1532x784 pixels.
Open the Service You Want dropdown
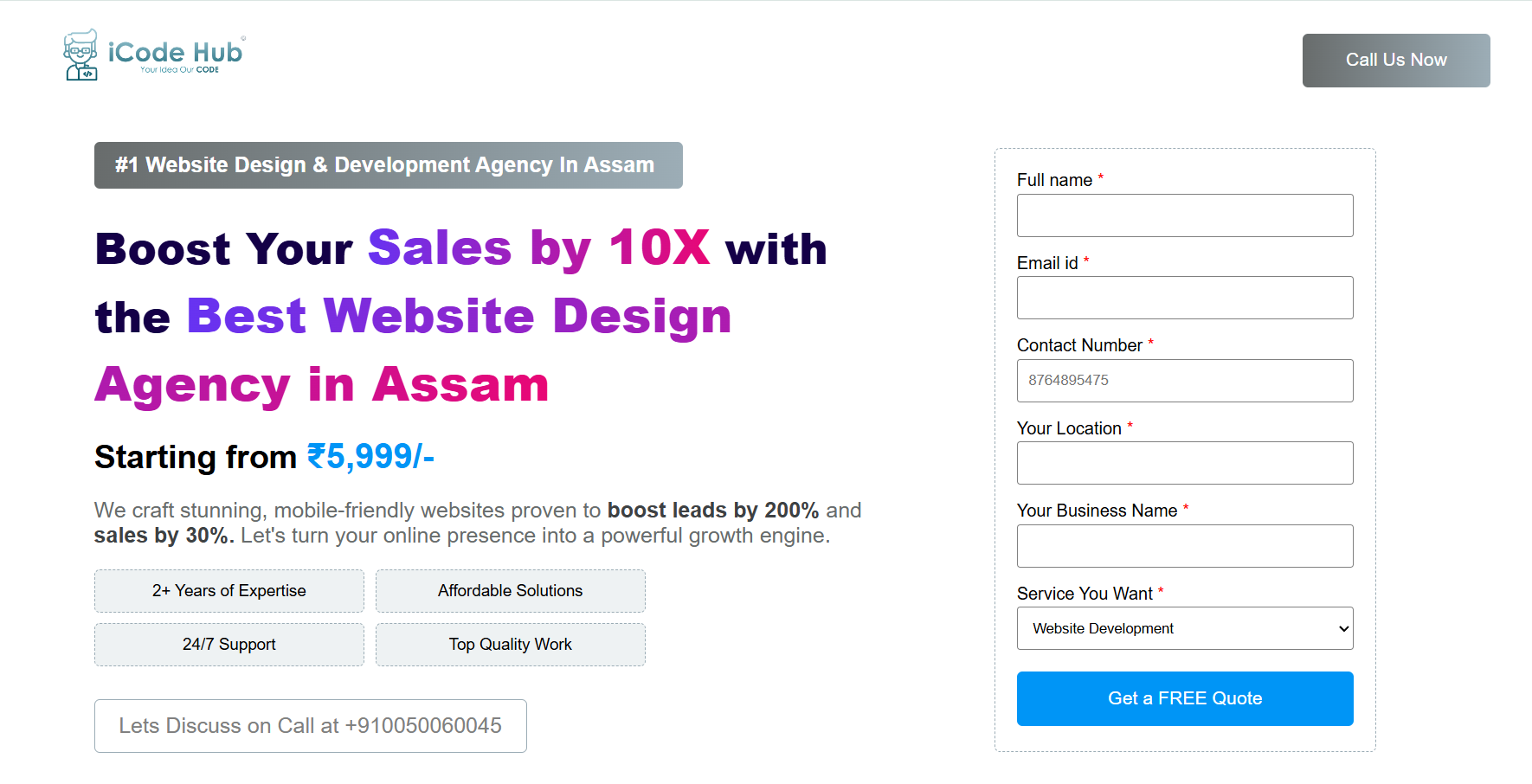[1185, 628]
